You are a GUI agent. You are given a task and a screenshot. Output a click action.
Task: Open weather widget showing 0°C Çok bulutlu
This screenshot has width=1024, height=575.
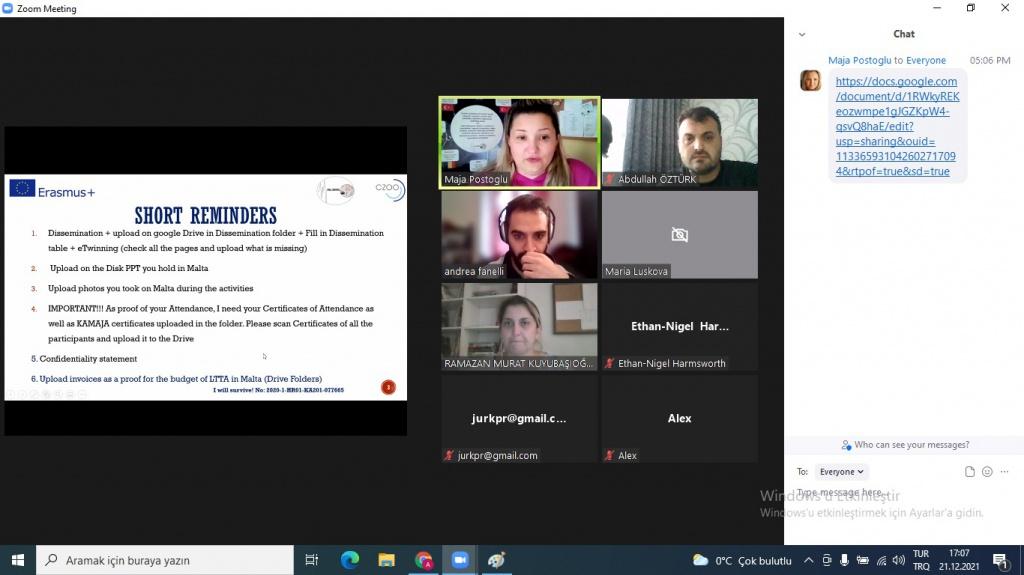click(743, 561)
